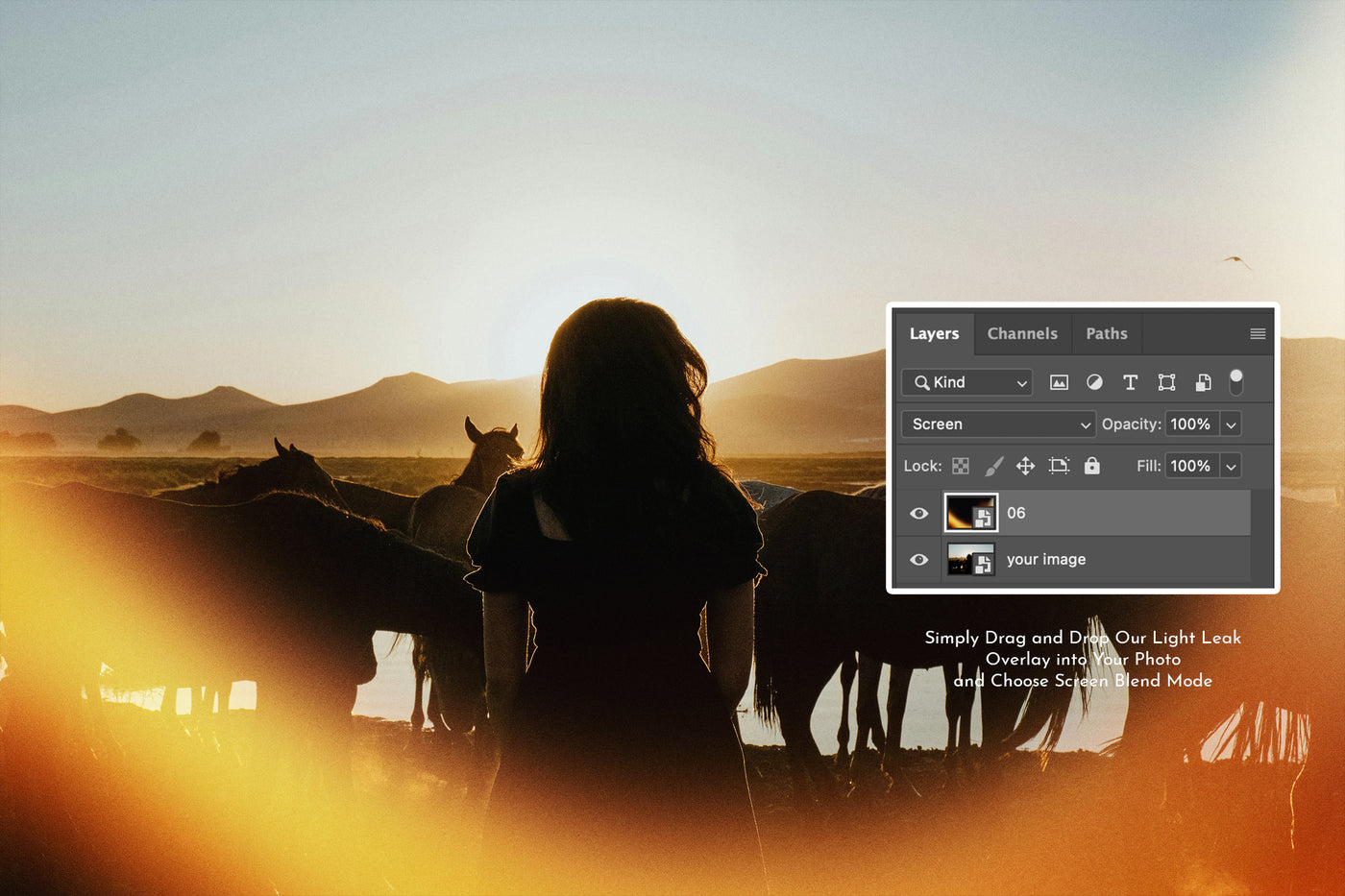1345x896 pixels.
Task: Filter for smart objects icon
Action: coord(1203,382)
